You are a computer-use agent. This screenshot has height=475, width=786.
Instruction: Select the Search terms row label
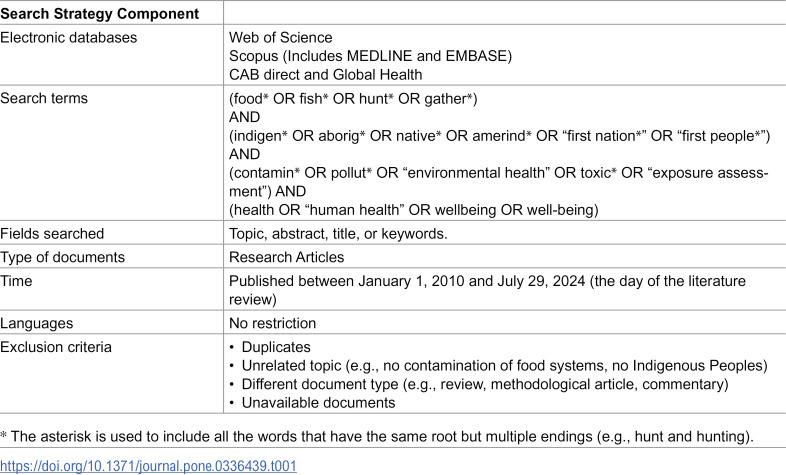pos(44,98)
